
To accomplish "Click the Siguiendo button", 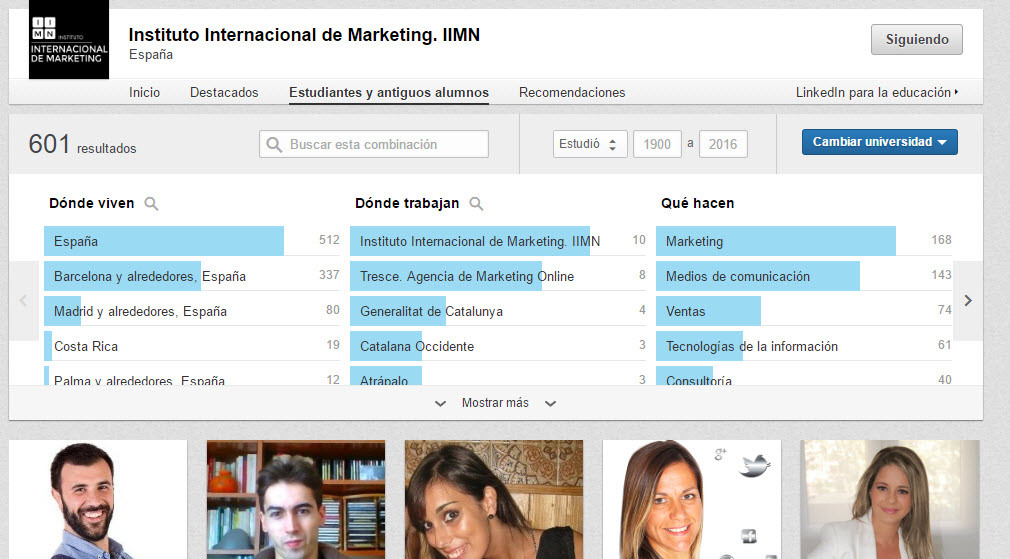I will [917, 39].
